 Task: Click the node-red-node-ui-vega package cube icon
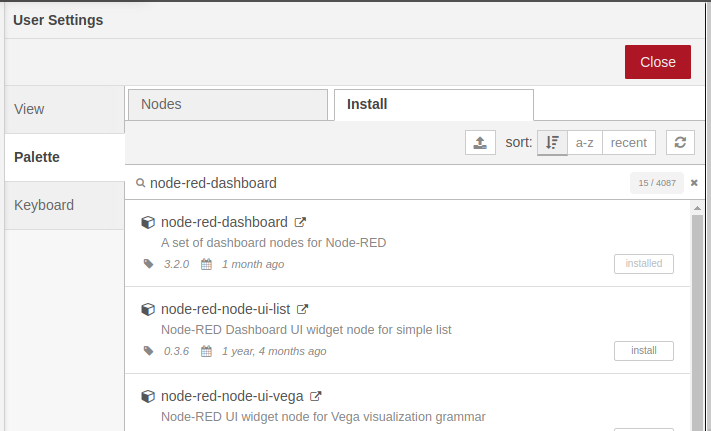[148, 396]
